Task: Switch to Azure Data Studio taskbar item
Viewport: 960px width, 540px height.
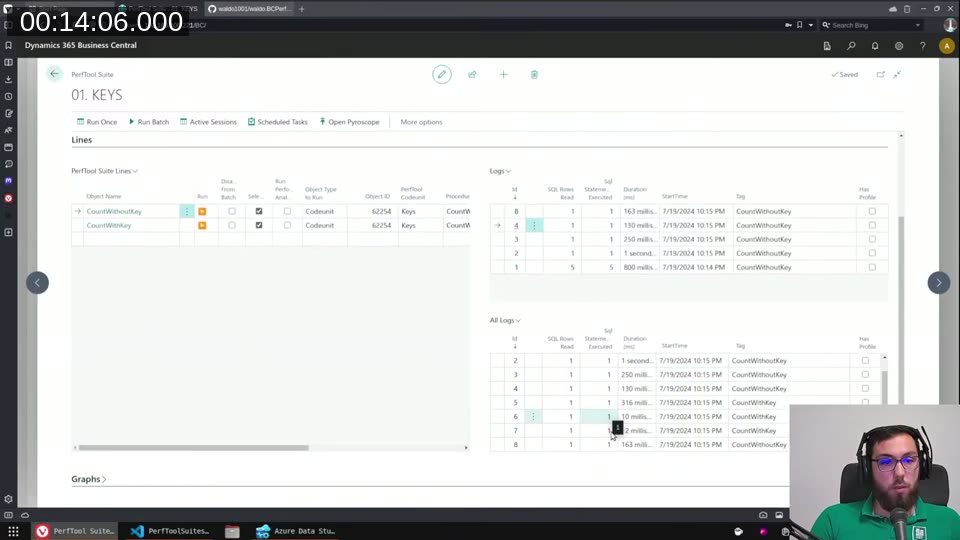Action: click(295, 531)
